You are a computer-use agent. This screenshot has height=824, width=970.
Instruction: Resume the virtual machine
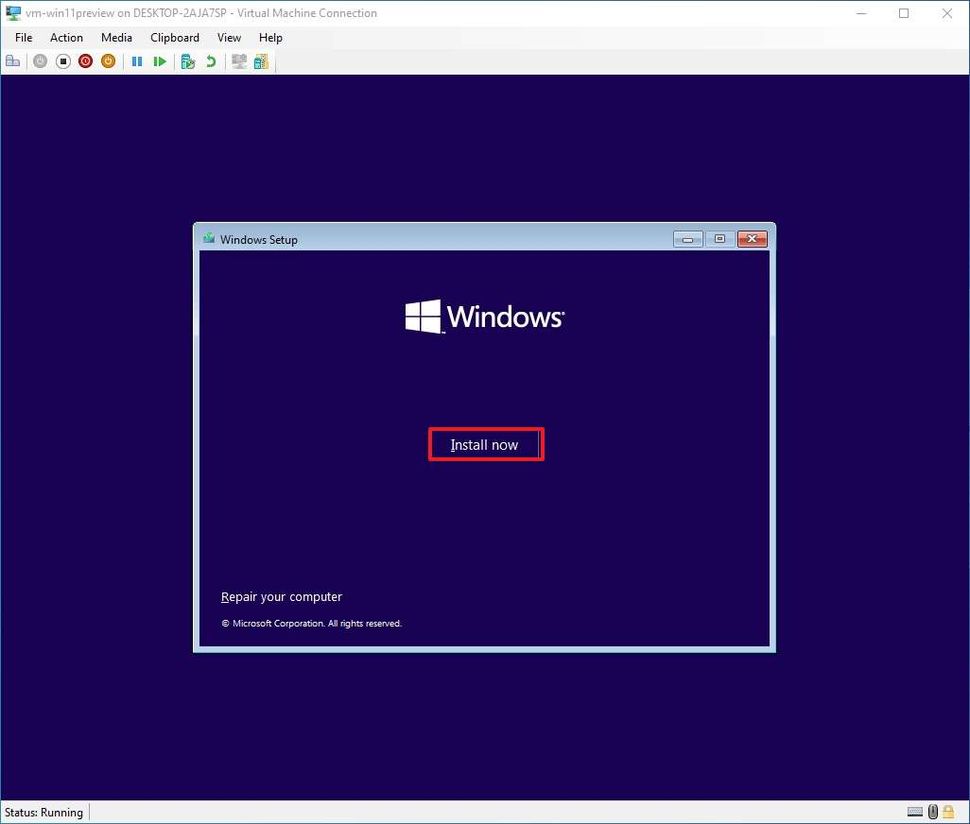pyautogui.click(x=160, y=61)
